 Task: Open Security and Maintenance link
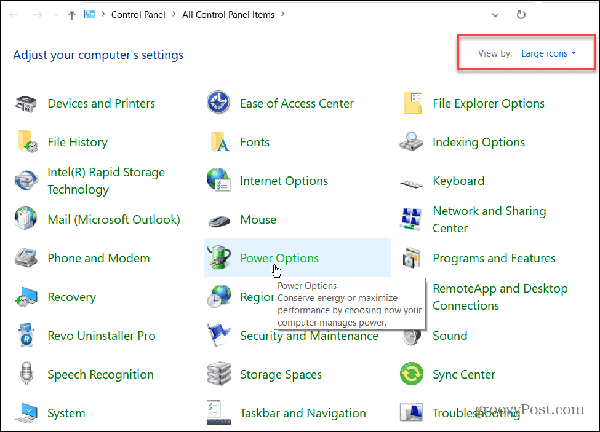click(x=309, y=336)
